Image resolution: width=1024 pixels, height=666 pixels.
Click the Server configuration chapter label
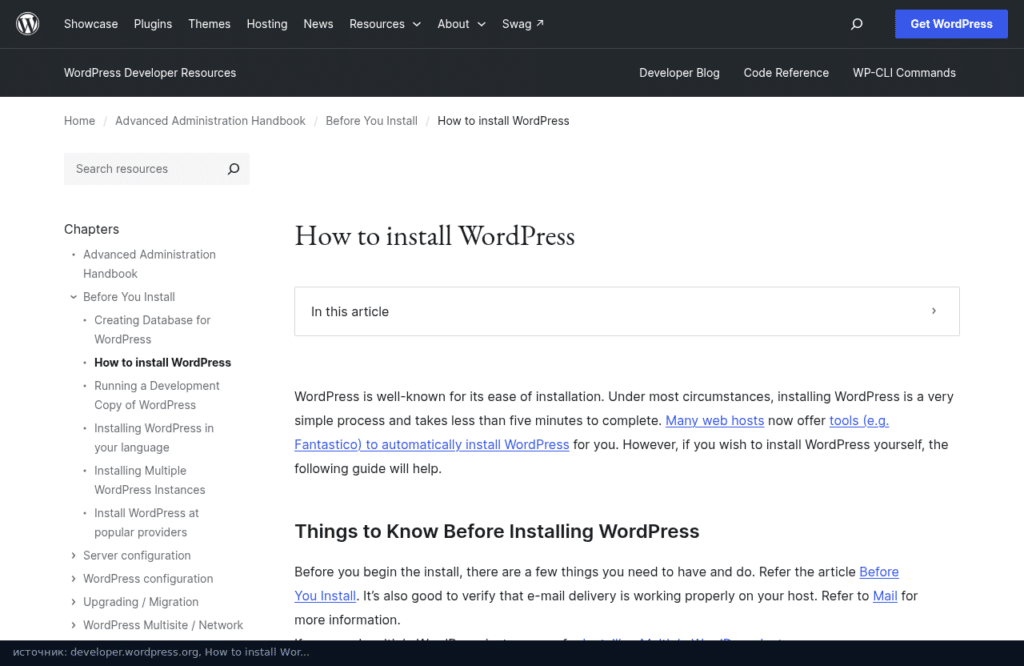click(136, 556)
